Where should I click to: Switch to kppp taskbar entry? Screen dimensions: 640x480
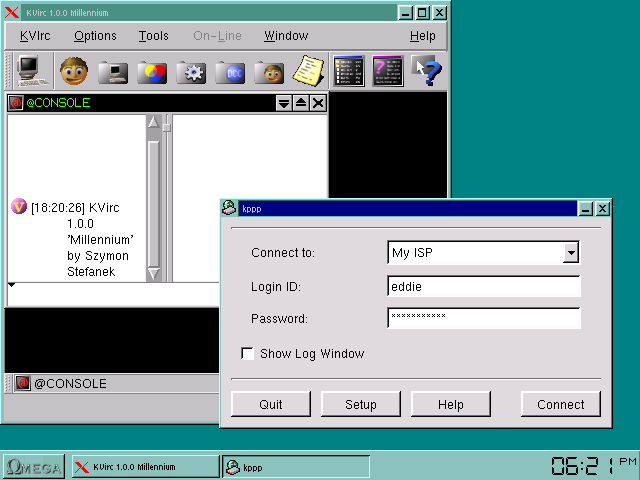(x=296, y=467)
